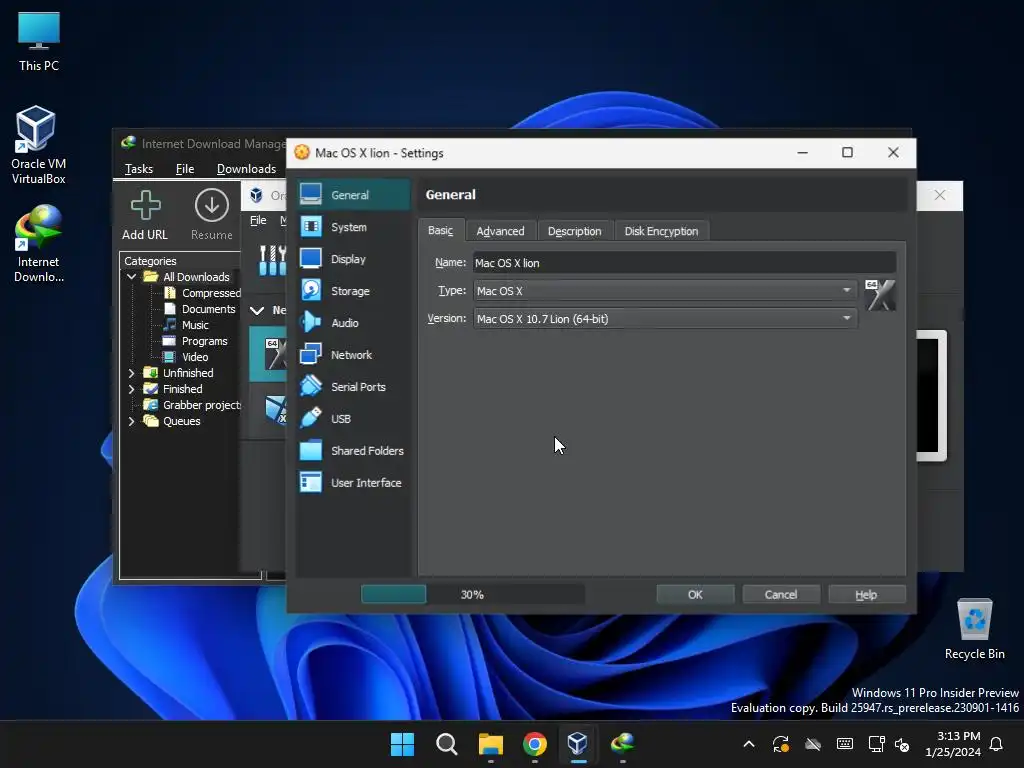Confirm settings with the OK button
The image size is (1024, 768).
(x=695, y=594)
